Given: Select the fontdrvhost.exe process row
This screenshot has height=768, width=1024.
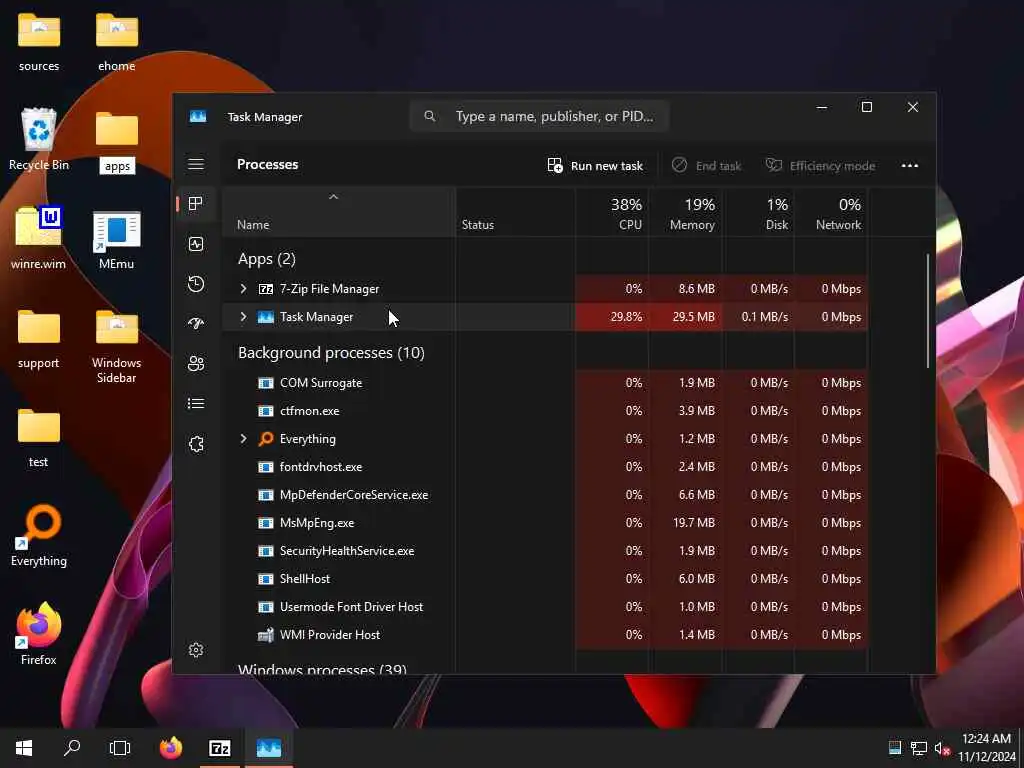Looking at the screenshot, I should [545, 467].
